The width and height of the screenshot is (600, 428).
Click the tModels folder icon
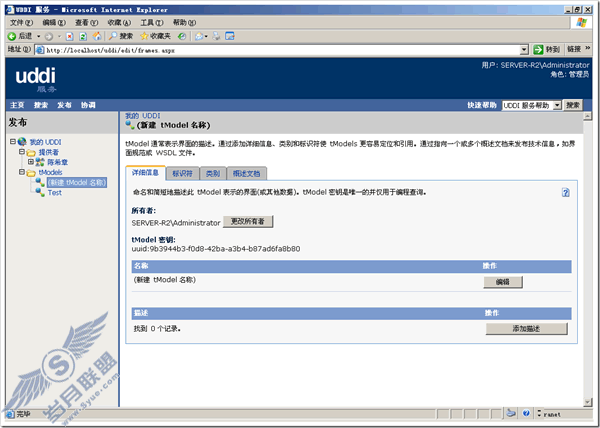point(31,173)
